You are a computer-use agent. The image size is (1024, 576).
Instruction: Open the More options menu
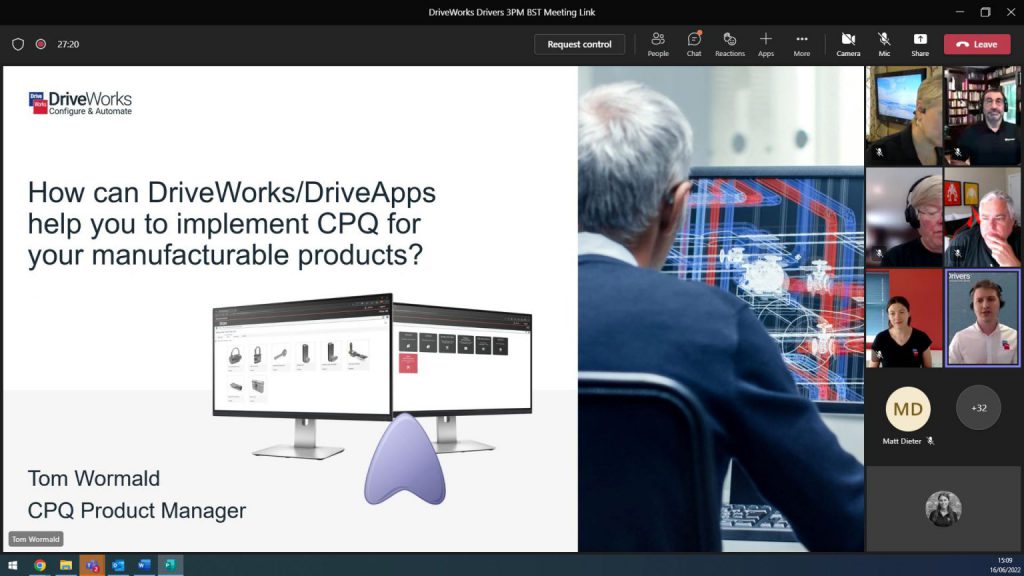pos(801,44)
